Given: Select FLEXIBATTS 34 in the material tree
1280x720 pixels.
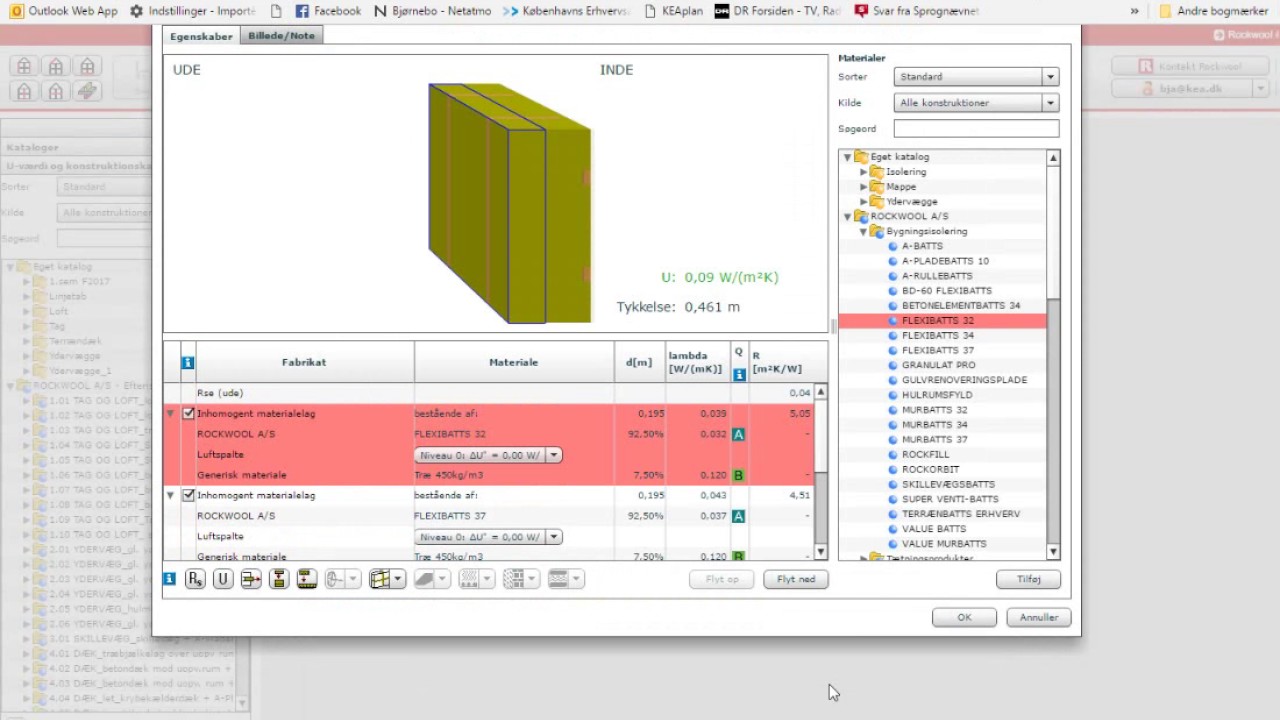Looking at the screenshot, I should [937, 335].
